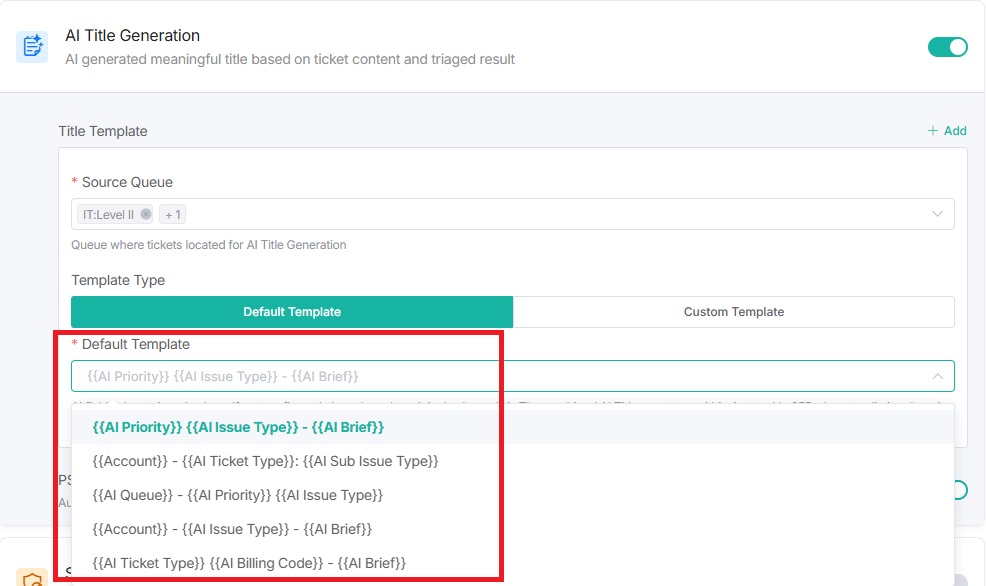Image resolution: width=986 pixels, height=586 pixels.
Task: Toggle the gray switch at bottom right
Action: click(960, 580)
